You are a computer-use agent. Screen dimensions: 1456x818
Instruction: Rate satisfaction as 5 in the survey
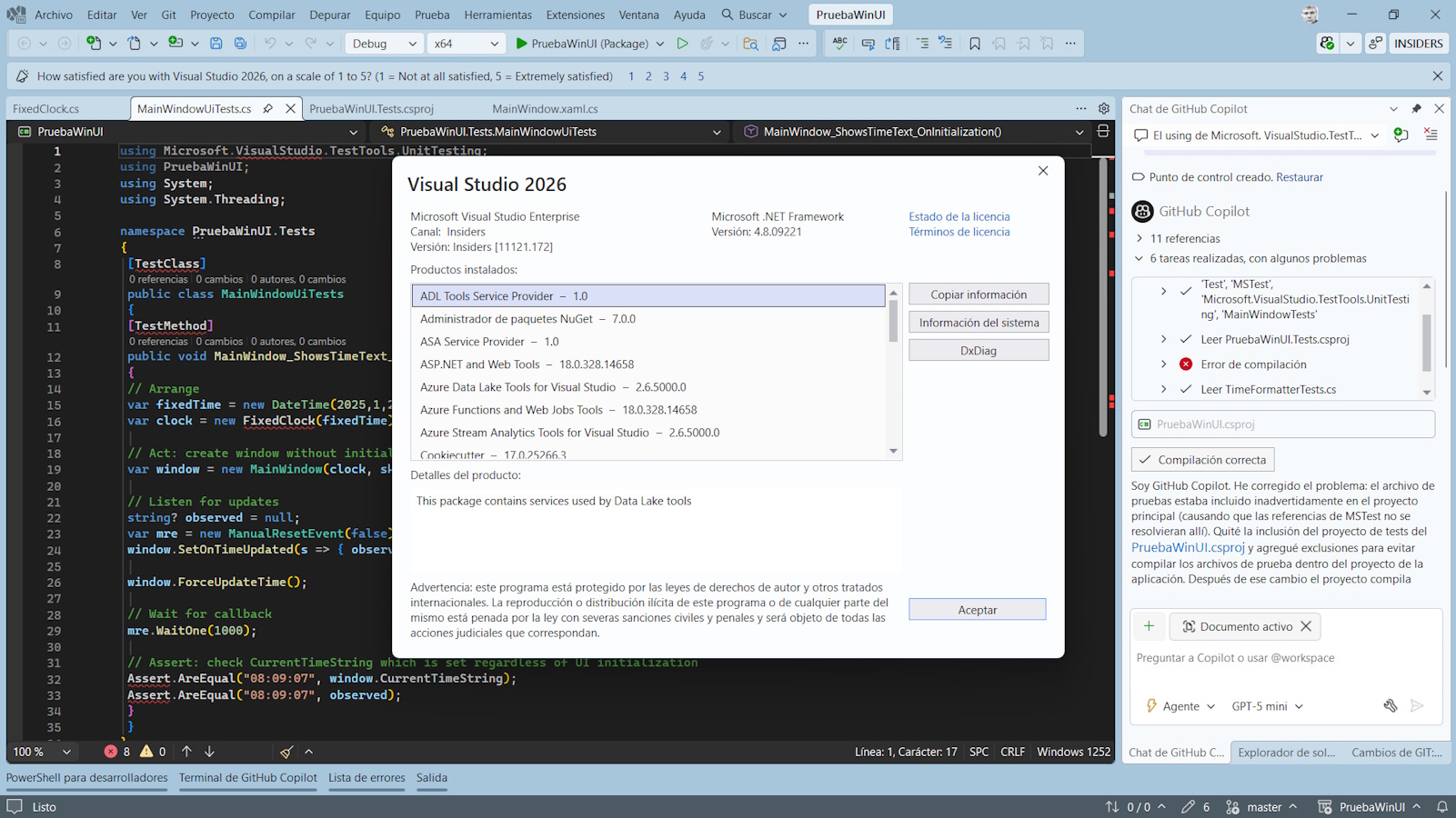tap(701, 76)
